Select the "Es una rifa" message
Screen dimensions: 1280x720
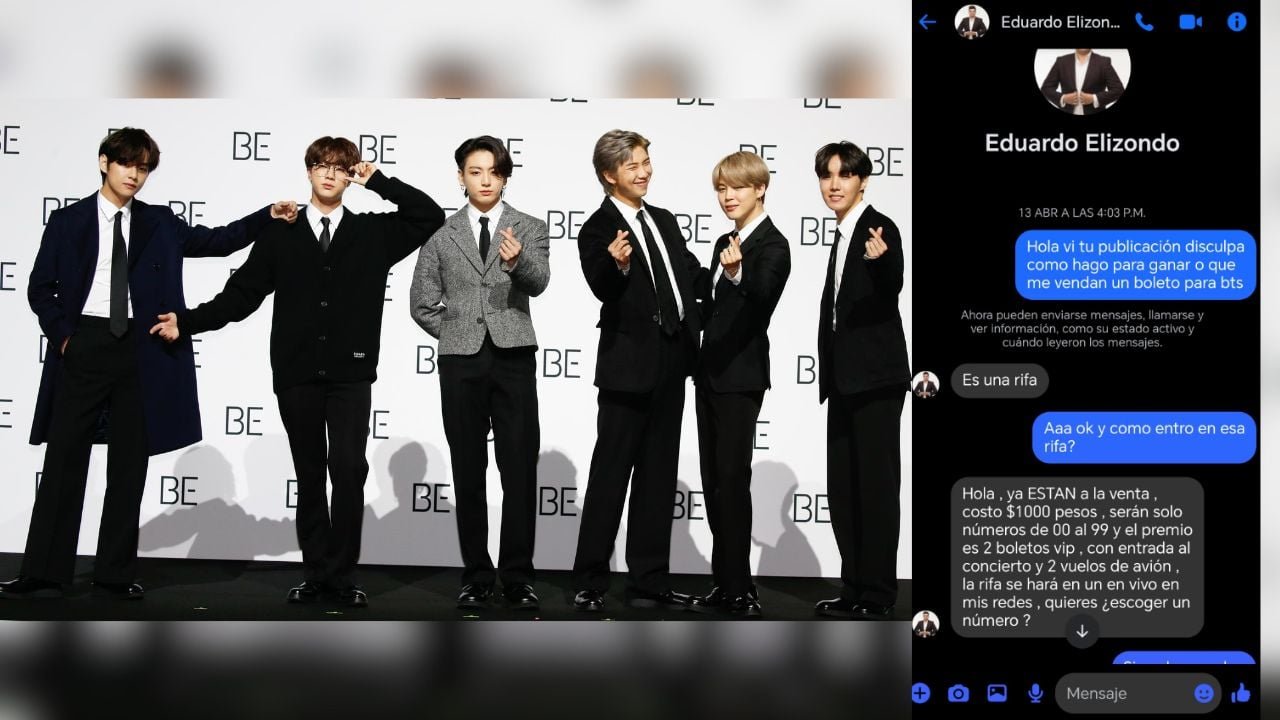pyautogui.click(x=1000, y=380)
